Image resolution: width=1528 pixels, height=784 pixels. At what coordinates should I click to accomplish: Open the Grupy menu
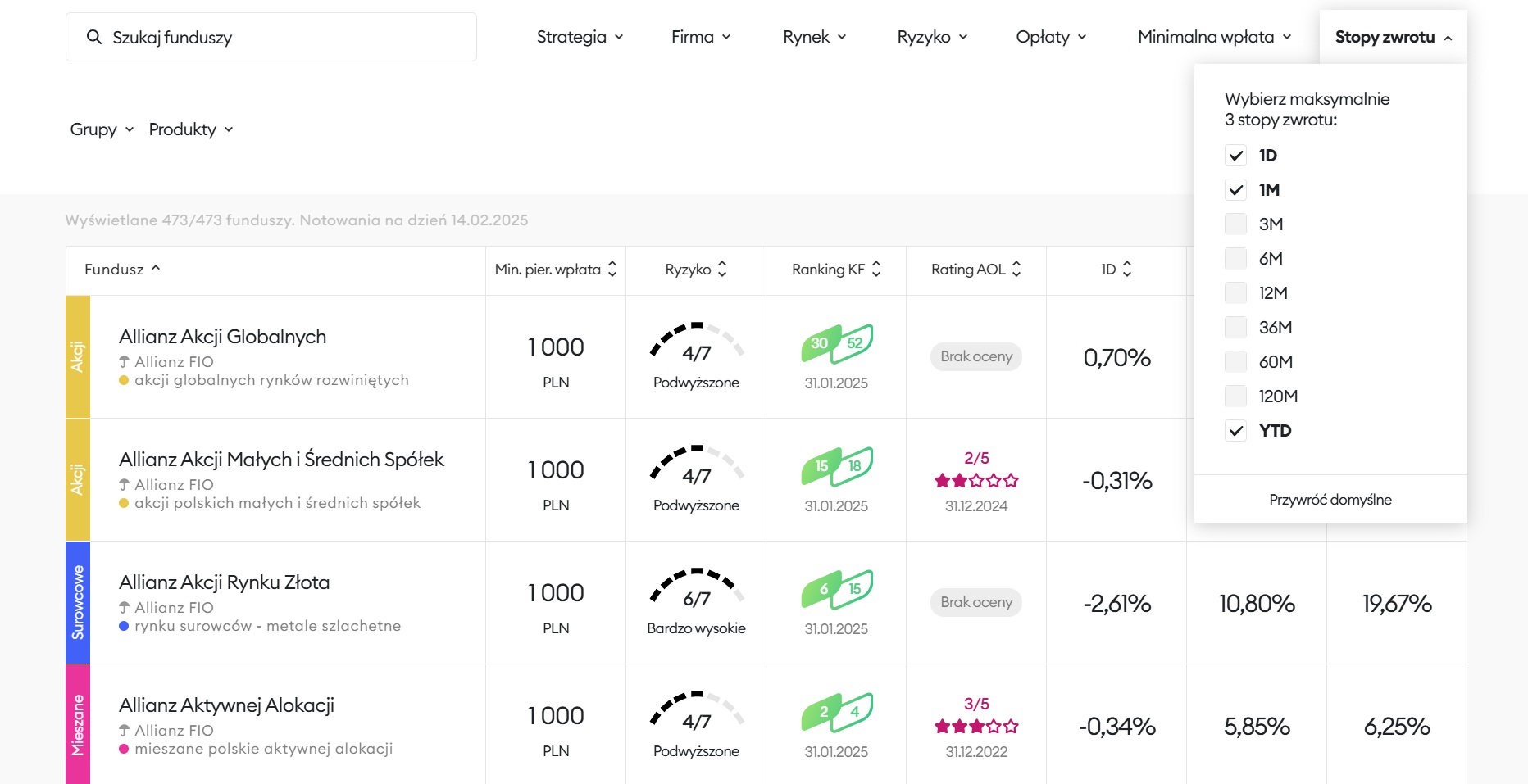102,129
